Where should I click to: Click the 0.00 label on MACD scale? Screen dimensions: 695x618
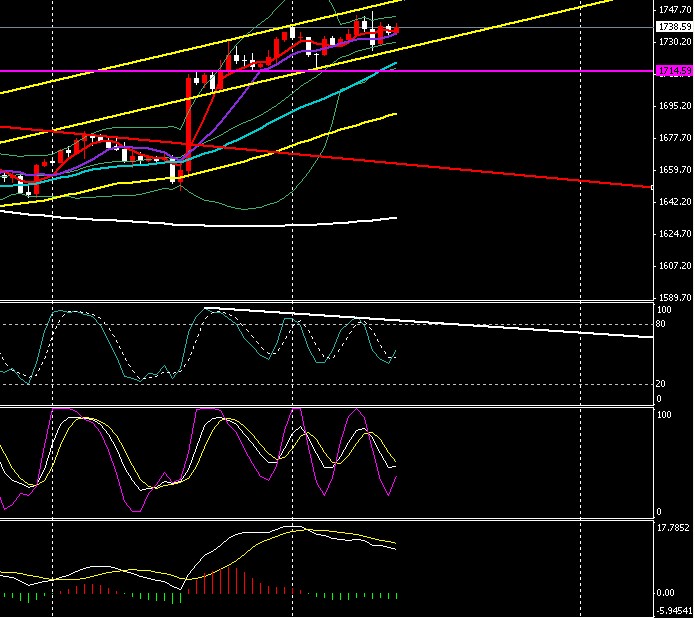click(x=665, y=593)
